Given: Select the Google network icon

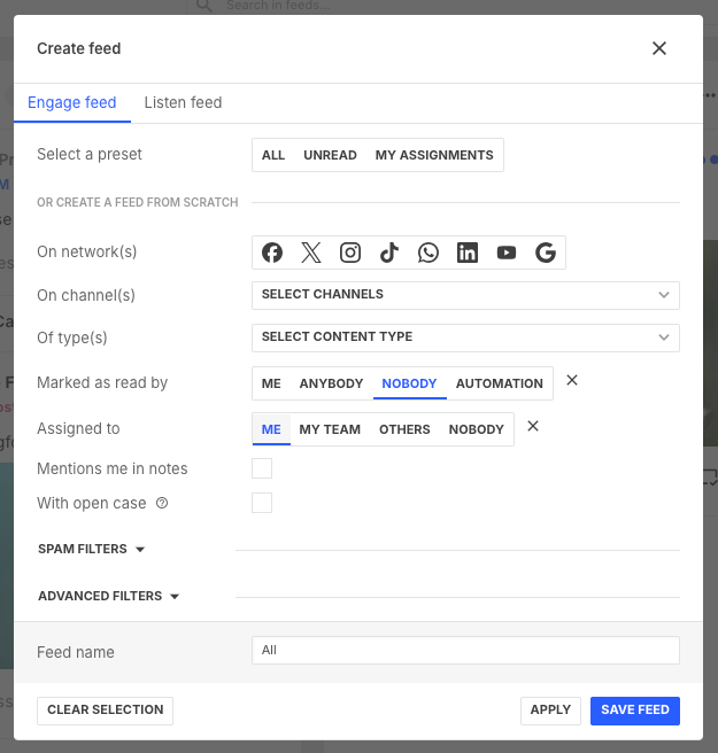Looking at the screenshot, I should pos(545,252).
